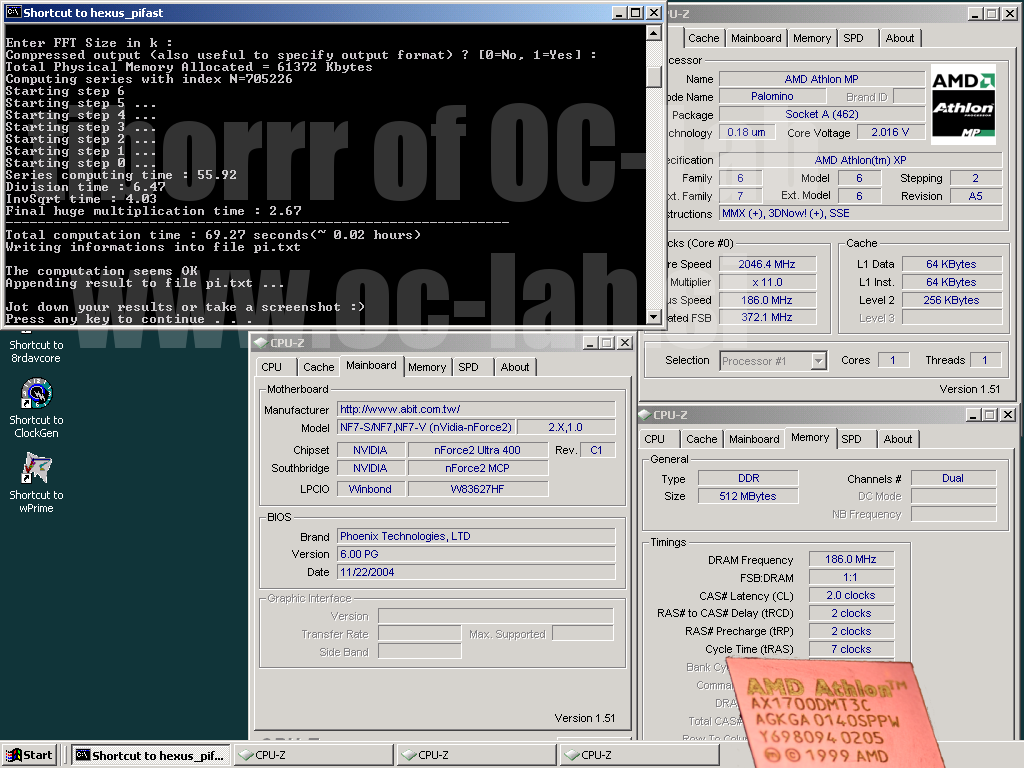Click the console window system menu icon
This screenshot has height=768, width=1024.
(13, 12)
